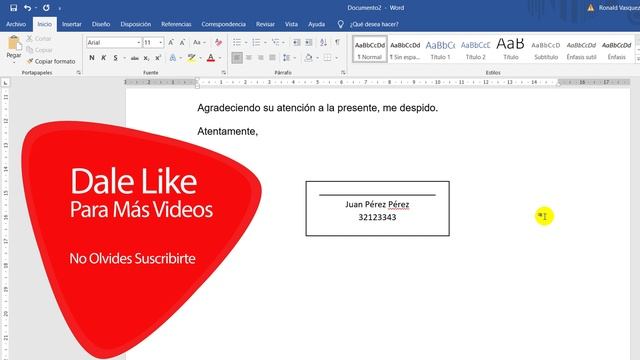Toggle subscript formatting

[x=146, y=58]
